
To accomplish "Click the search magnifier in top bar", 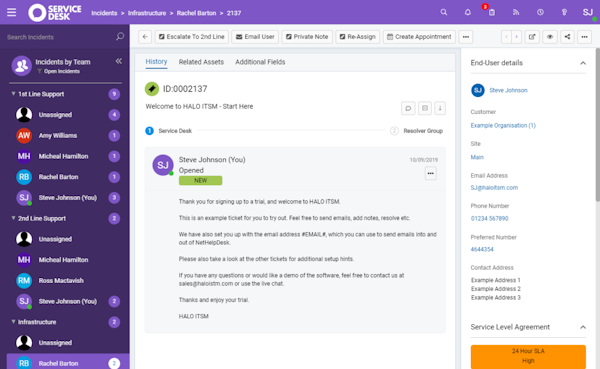I will tap(443, 12).
